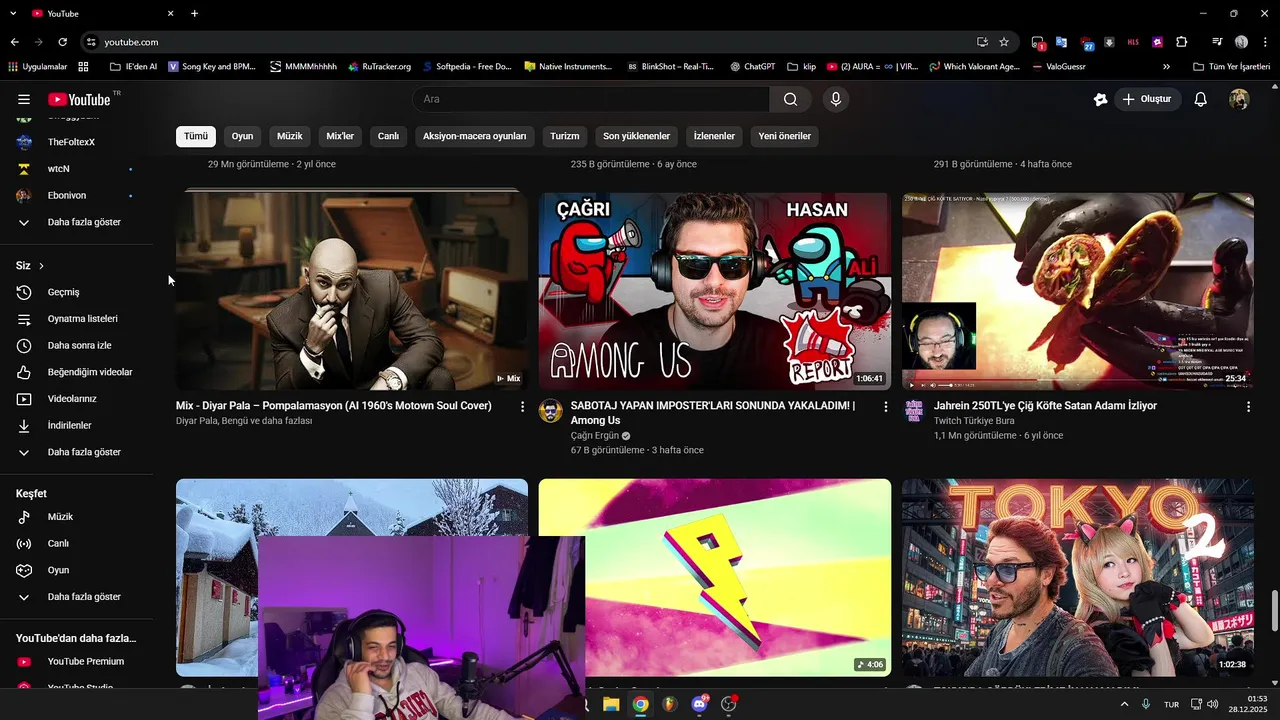Open File Explorer from the taskbar
This screenshot has width=1280, height=720.
pyautogui.click(x=611, y=704)
